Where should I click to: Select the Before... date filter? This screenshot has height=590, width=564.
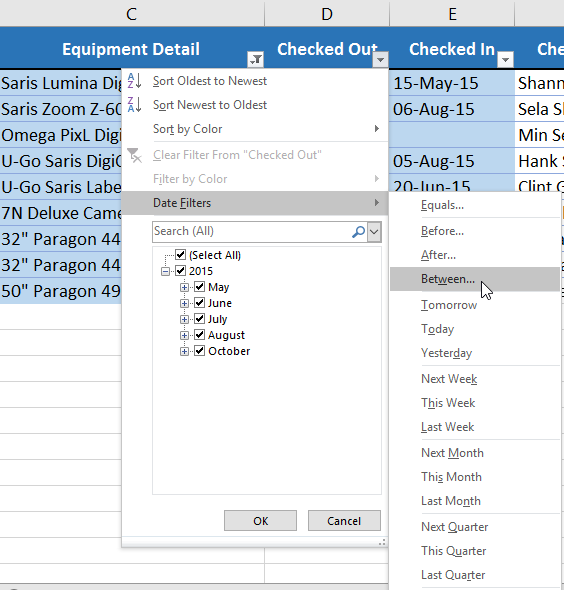475,231
